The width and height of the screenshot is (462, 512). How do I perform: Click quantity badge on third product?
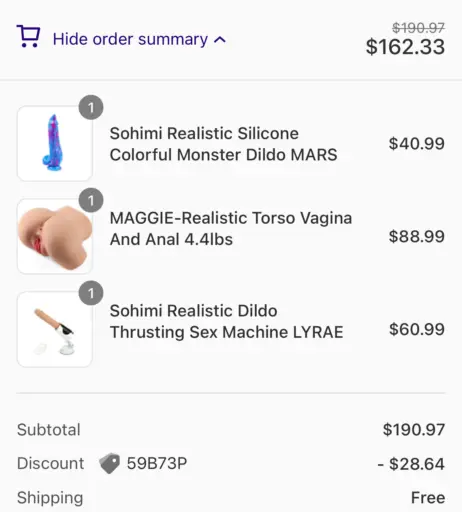91,293
